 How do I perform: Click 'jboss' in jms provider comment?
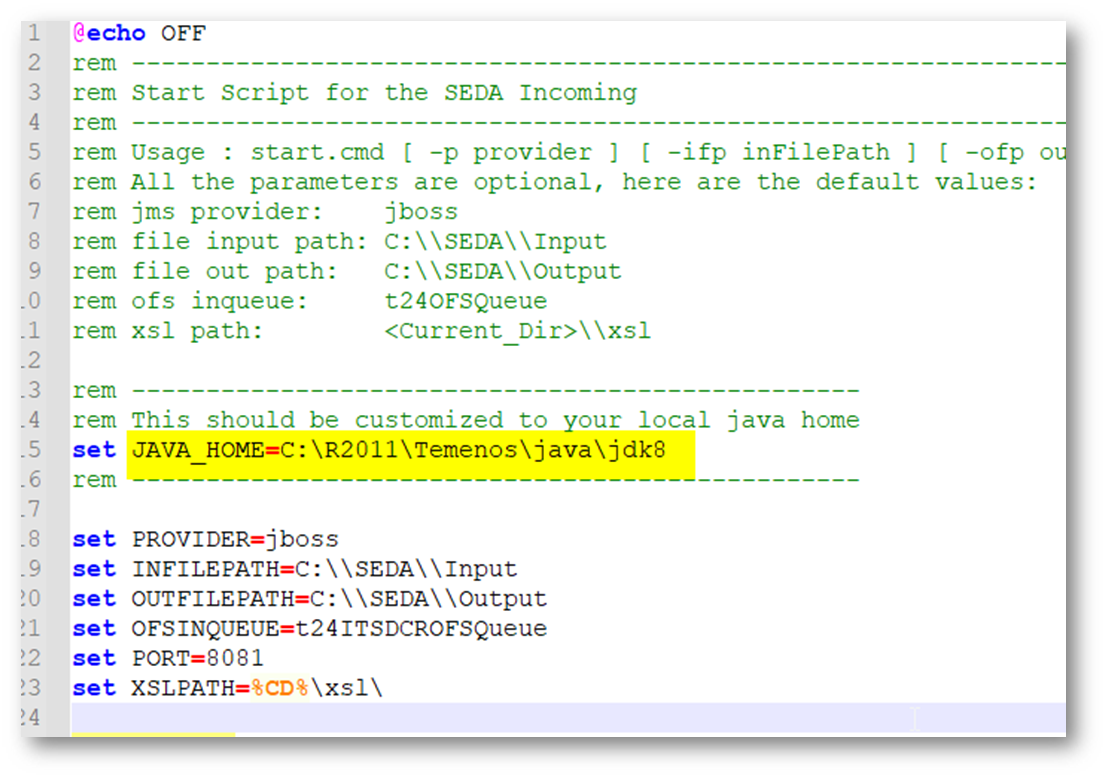coord(421,212)
